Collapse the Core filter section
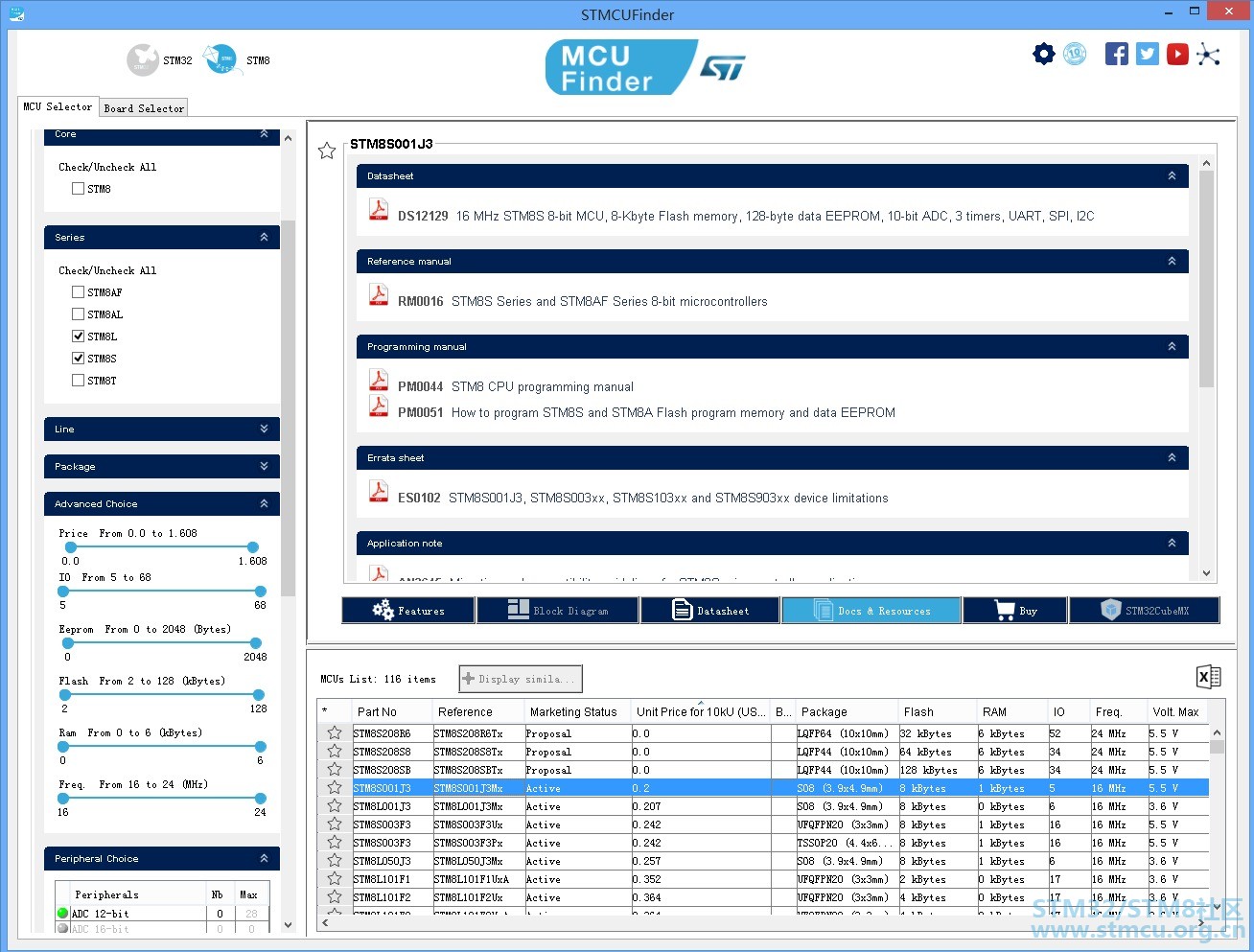This screenshot has width=1254, height=952. click(x=264, y=134)
